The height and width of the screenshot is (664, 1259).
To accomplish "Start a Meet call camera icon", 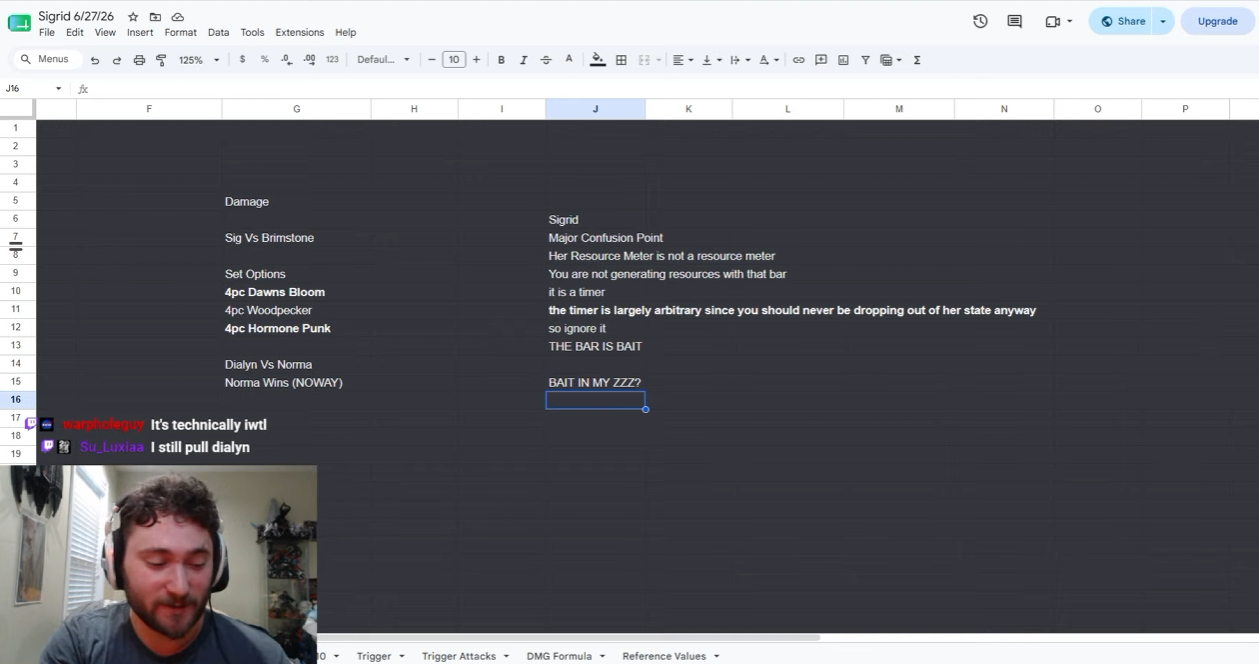I will tap(1052, 21).
